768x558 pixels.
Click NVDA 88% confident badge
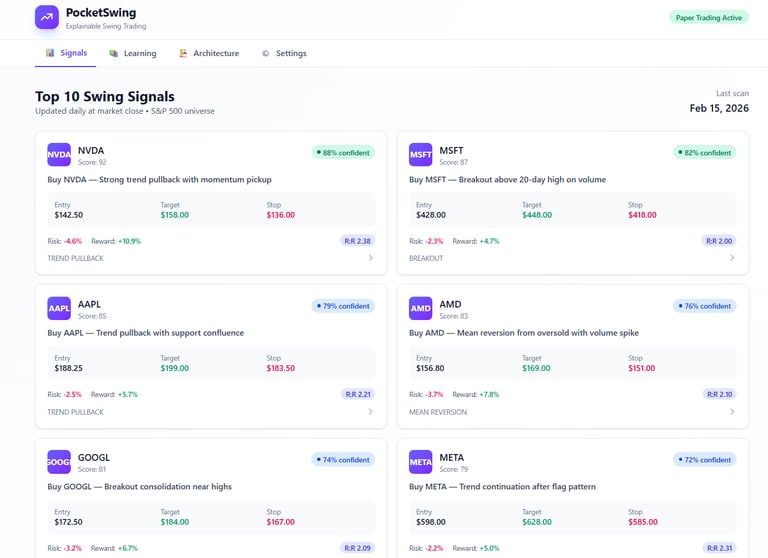coord(343,153)
